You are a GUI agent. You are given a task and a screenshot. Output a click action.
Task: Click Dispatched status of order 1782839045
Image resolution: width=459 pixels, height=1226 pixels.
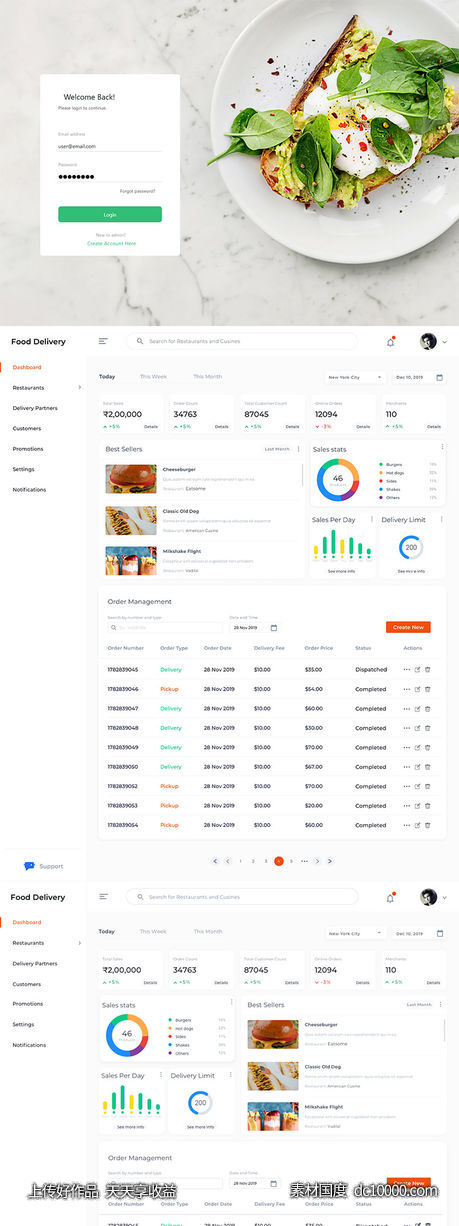(371, 670)
